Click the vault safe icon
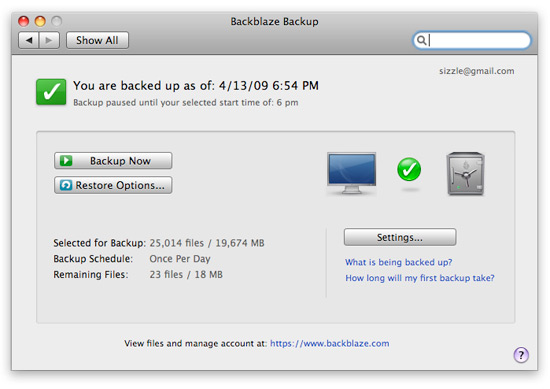 (465, 174)
